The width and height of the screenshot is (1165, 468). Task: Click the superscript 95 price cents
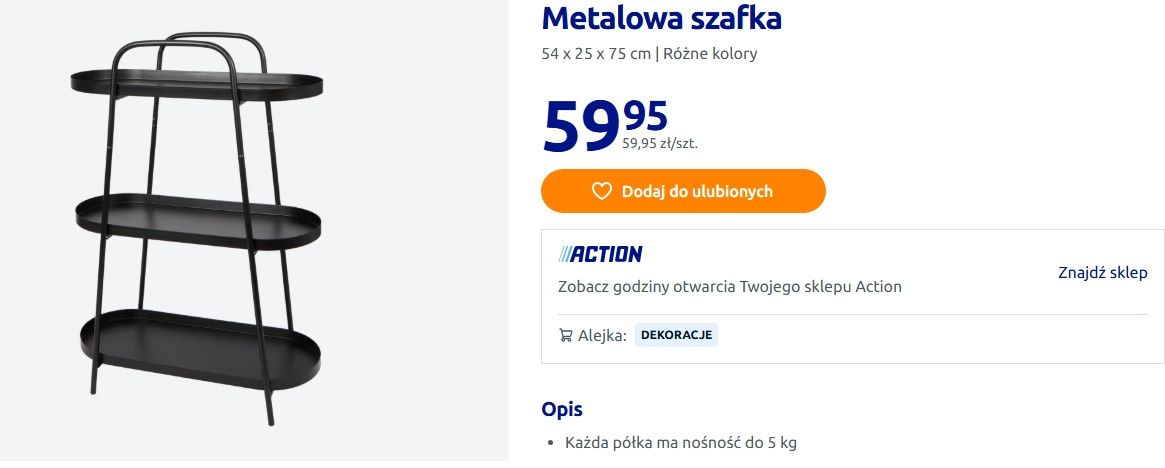point(645,116)
